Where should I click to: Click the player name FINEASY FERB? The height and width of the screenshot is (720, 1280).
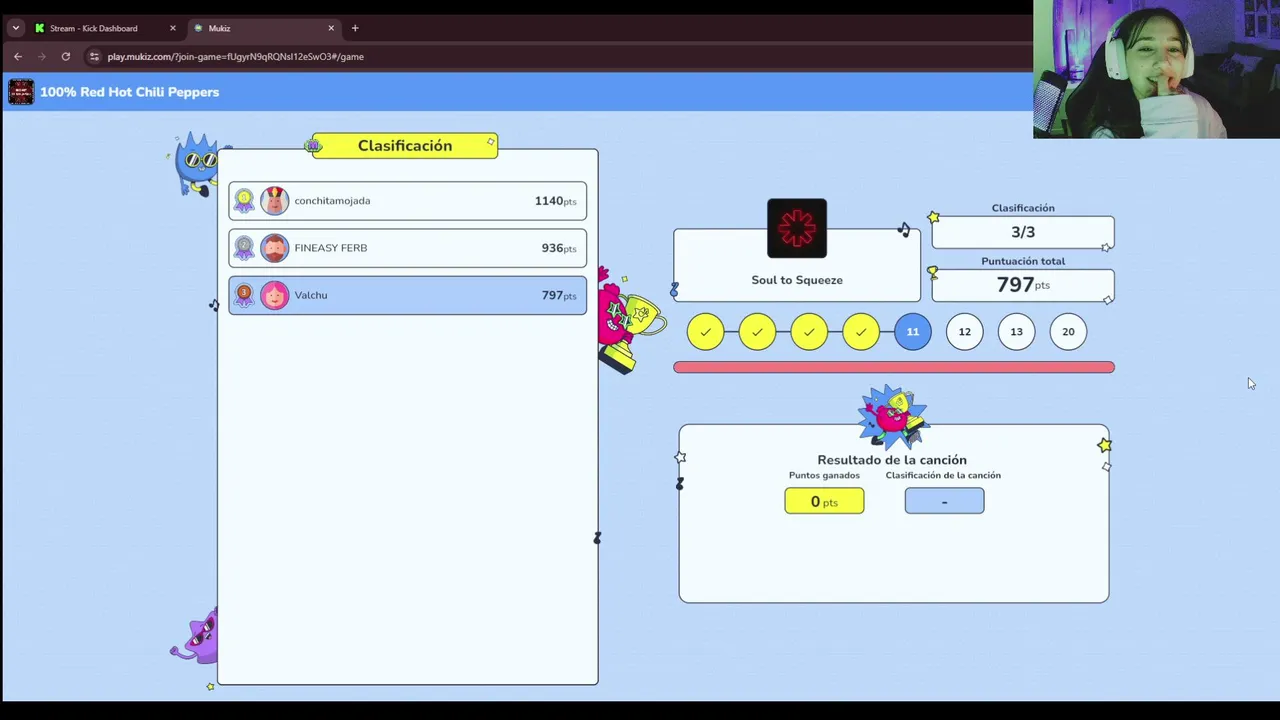point(330,248)
